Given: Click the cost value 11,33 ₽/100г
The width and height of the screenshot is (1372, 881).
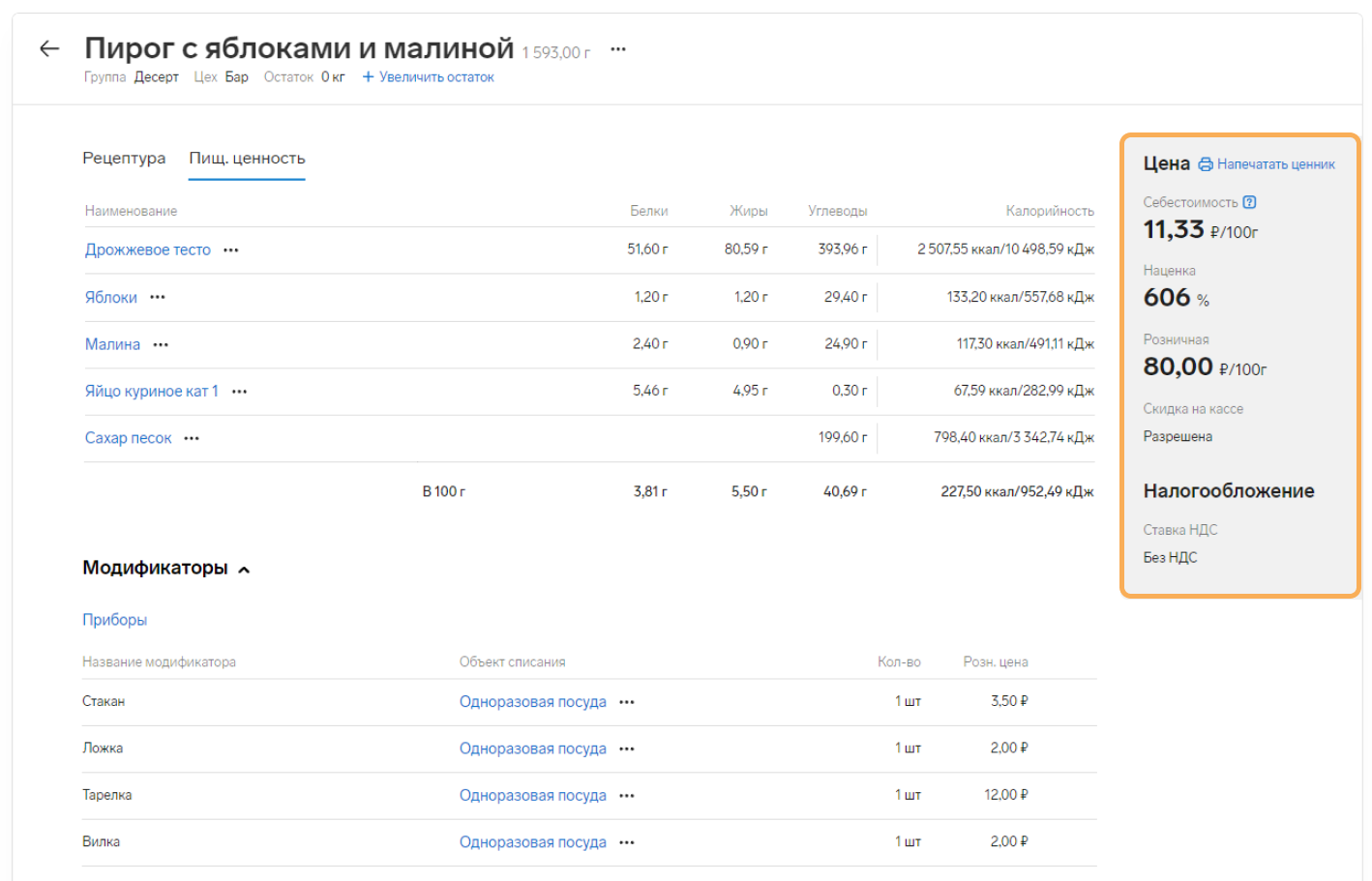Looking at the screenshot, I should [x=1201, y=229].
